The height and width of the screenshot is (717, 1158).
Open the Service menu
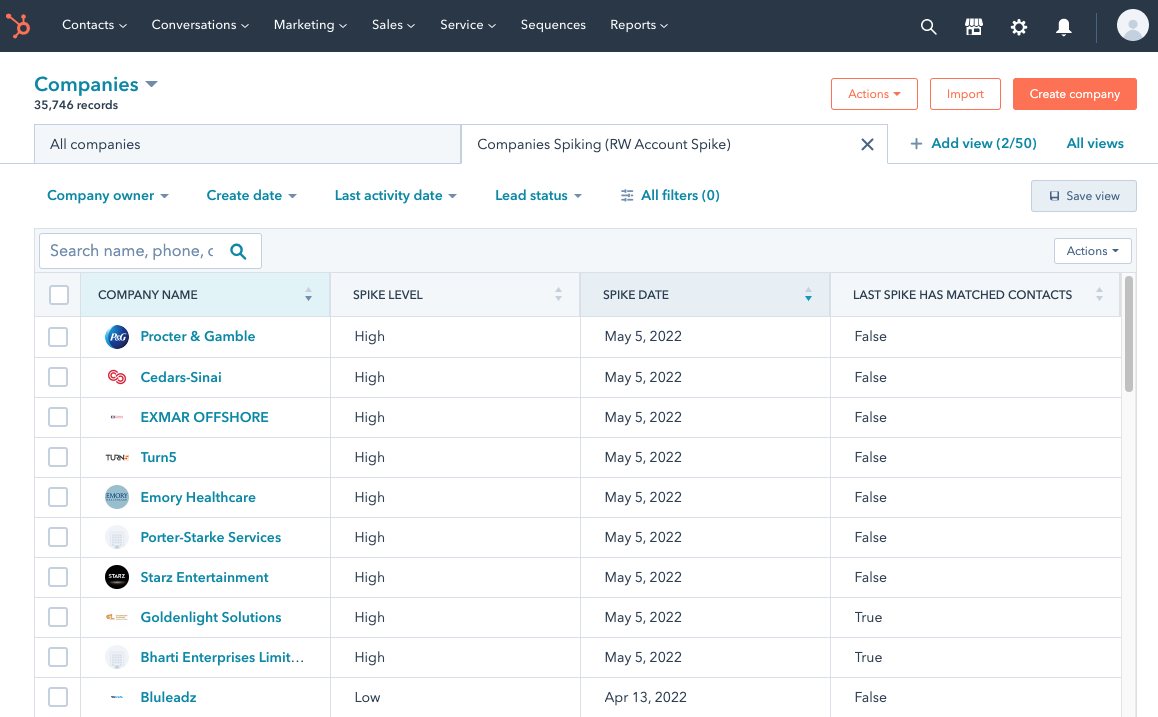pyautogui.click(x=468, y=25)
